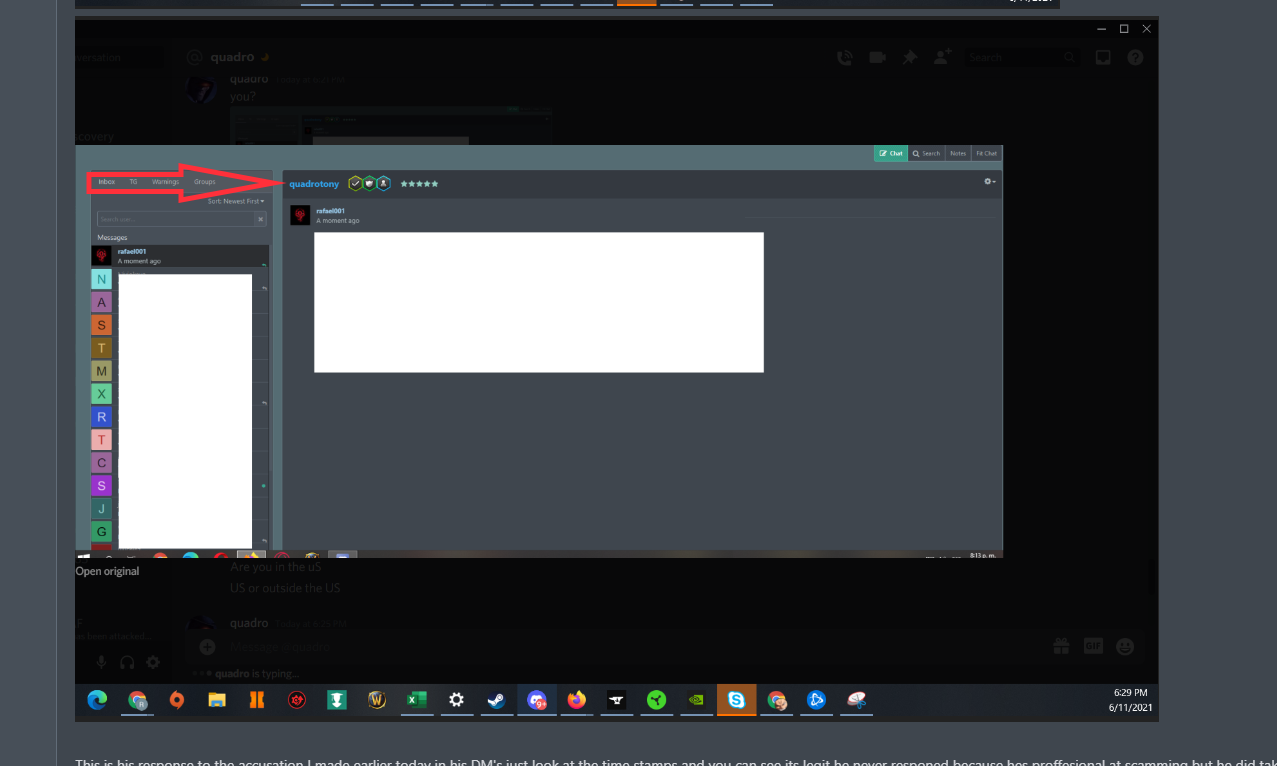1277x766 pixels.
Task: Open the gift icon in message bar
Action: click(x=1061, y=647)
